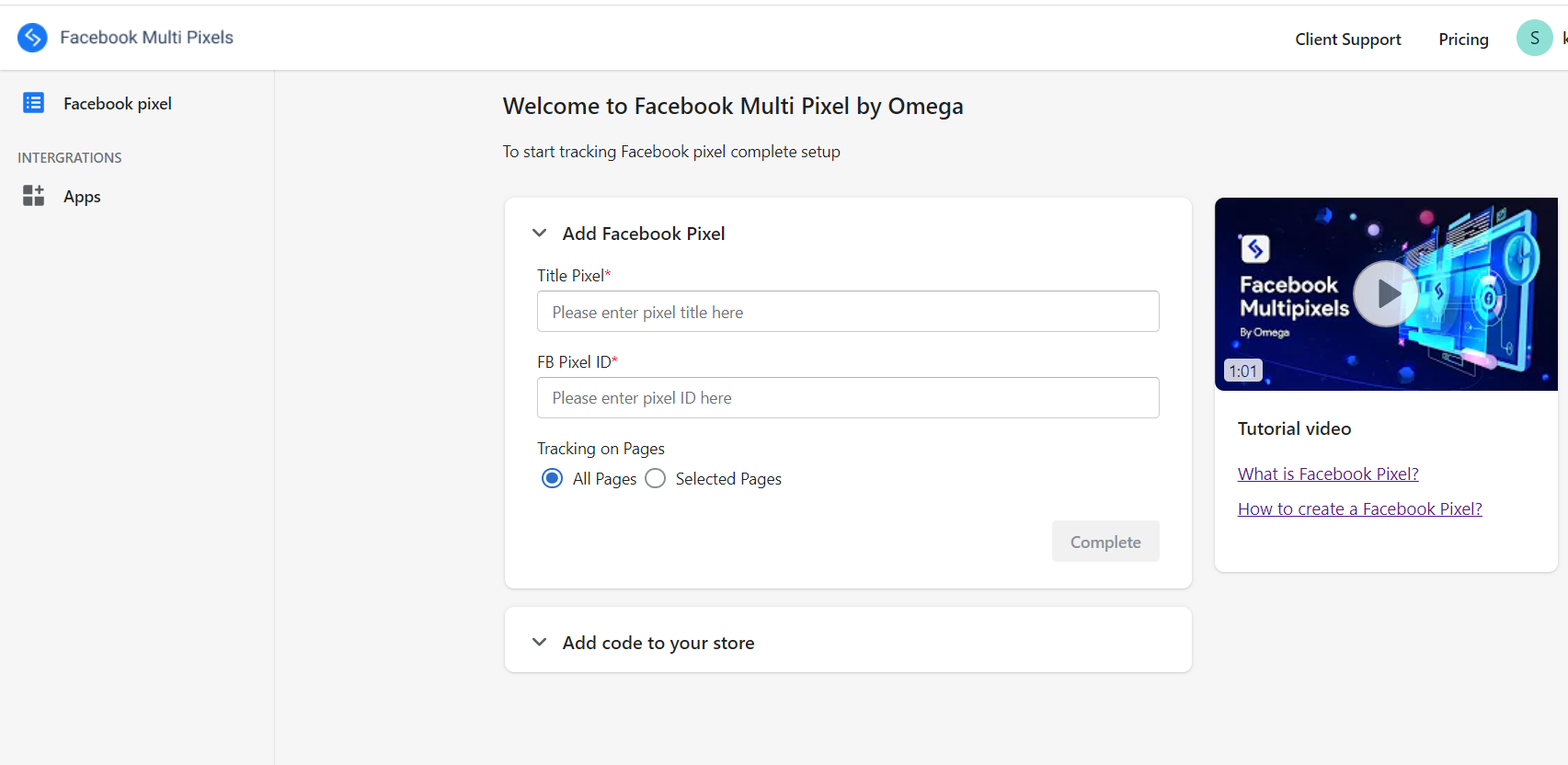Open Client Support in the top bar

coord(1348,40)
